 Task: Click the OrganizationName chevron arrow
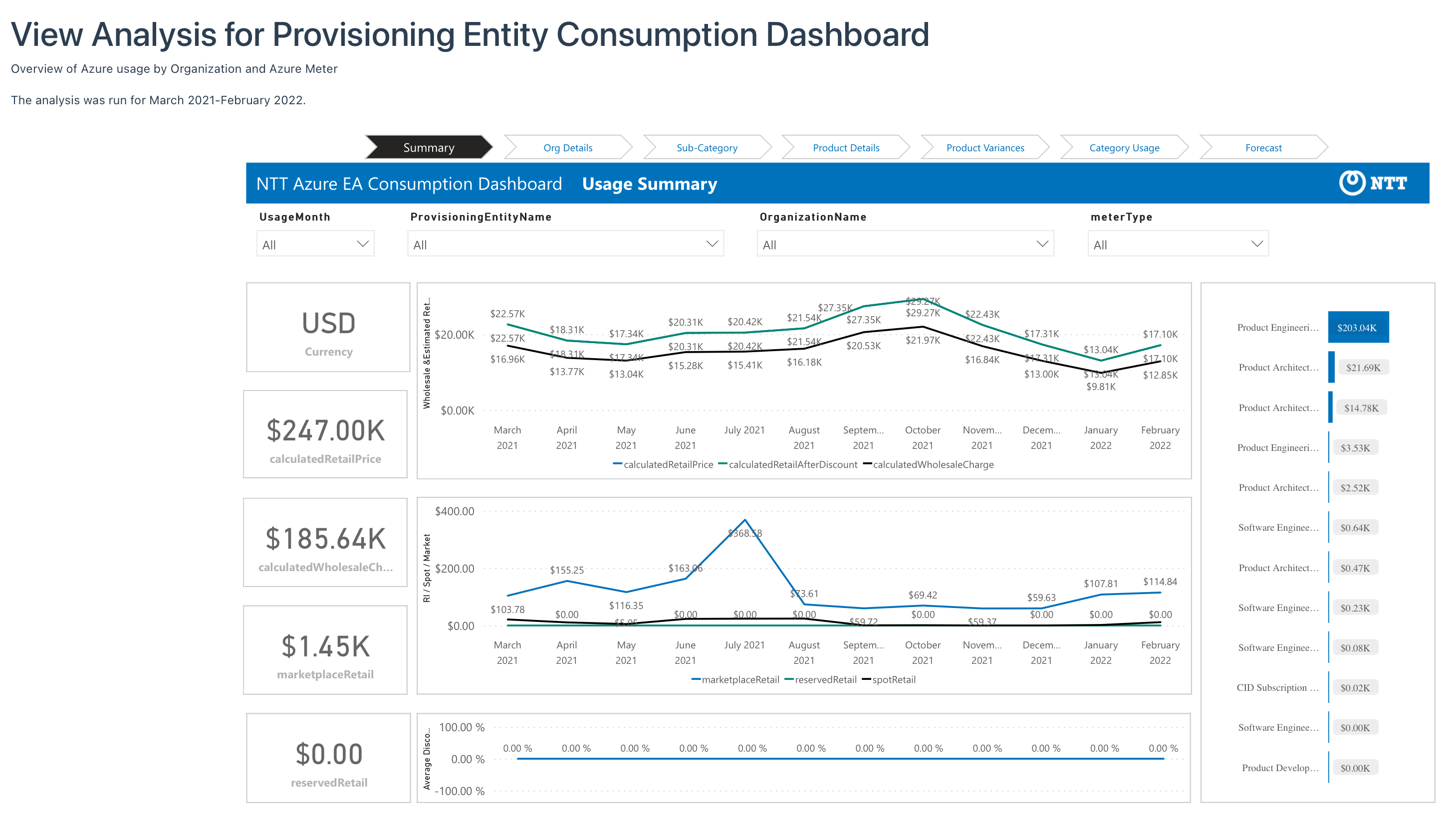tap(1042, 244)
